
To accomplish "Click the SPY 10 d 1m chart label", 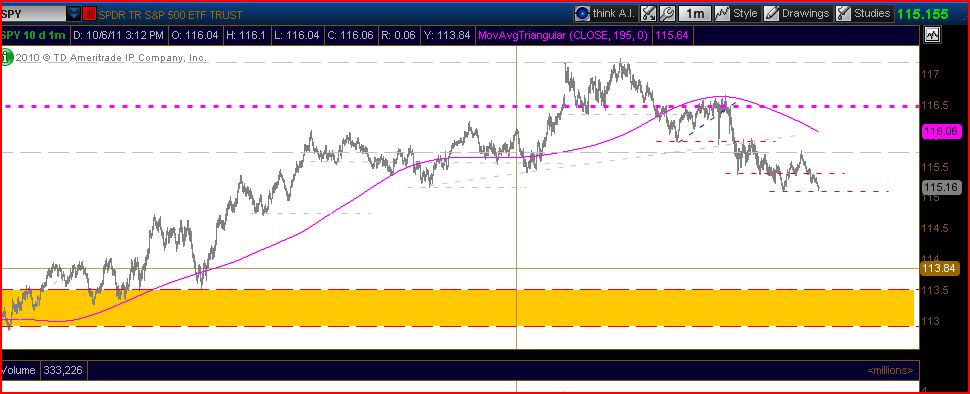I will coord(34,35).
